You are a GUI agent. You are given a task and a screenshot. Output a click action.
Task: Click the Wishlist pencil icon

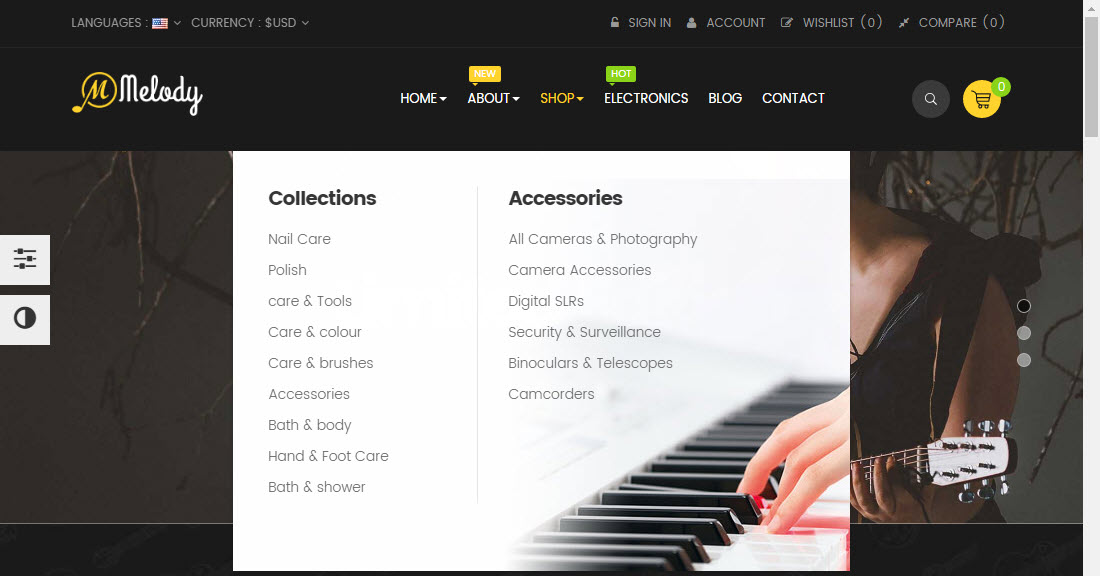(x=786, y=22)
